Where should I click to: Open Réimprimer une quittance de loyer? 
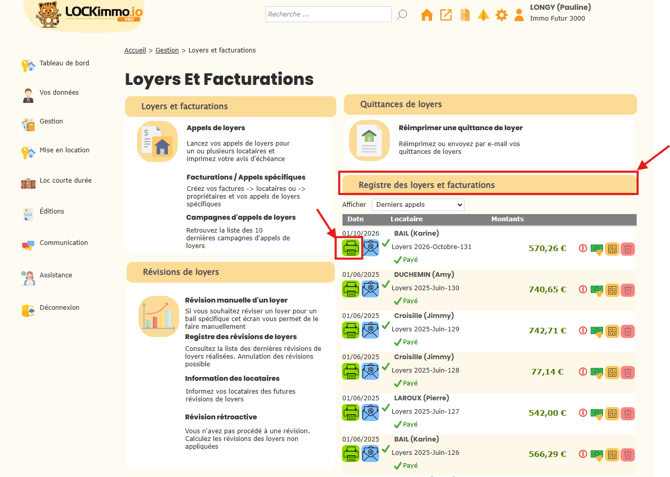tap(461, 128)
